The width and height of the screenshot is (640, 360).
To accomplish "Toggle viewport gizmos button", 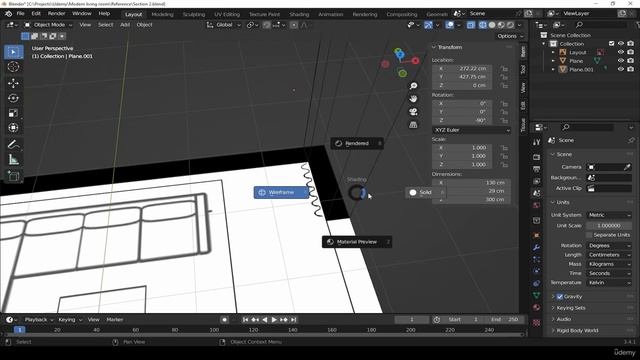I will tap(428, 25).
